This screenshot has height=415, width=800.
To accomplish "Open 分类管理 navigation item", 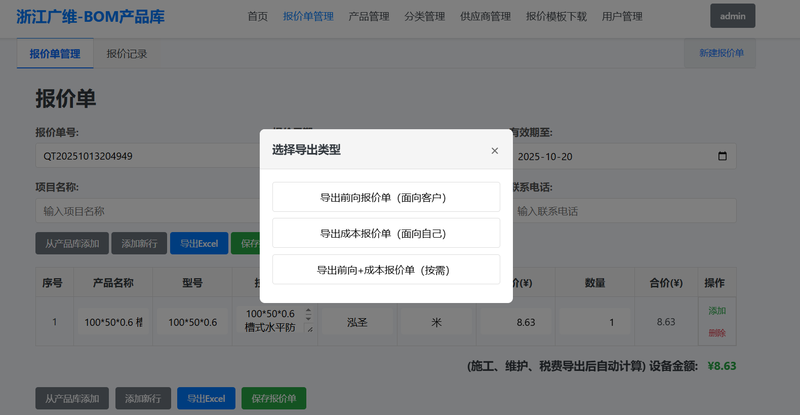I will pyautogui.click(x=425, y=17).
